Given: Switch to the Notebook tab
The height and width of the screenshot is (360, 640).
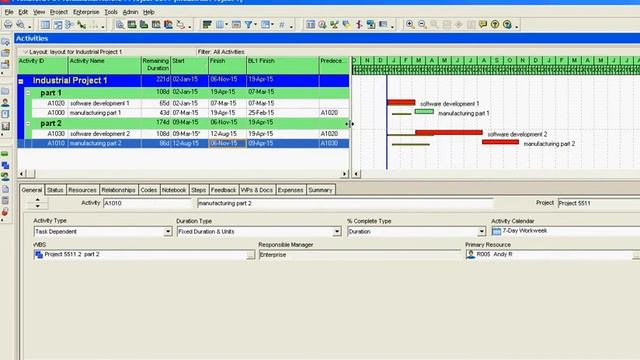Looking at the screenshot, I should click(174, 190).
